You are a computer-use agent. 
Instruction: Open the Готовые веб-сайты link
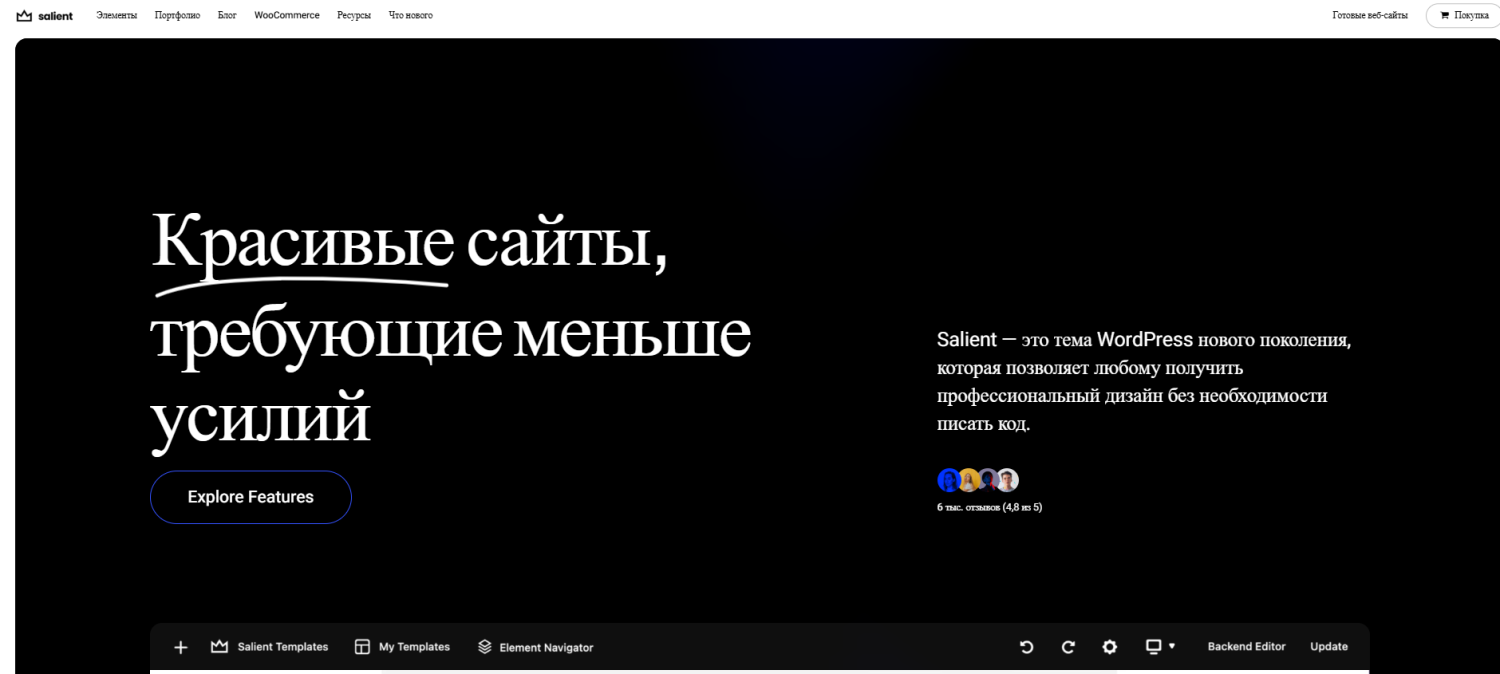(x=1370, y=15)
